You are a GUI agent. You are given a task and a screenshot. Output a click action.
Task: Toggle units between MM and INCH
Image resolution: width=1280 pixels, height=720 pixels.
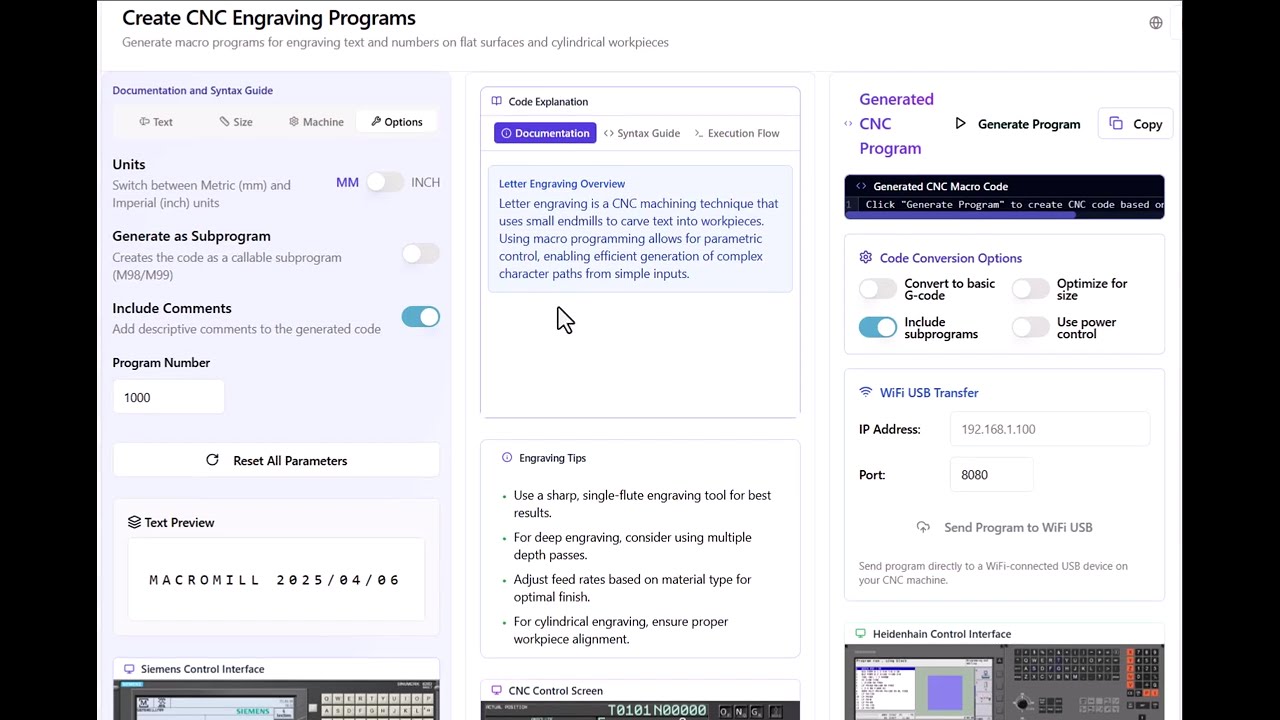click(384, 182)
